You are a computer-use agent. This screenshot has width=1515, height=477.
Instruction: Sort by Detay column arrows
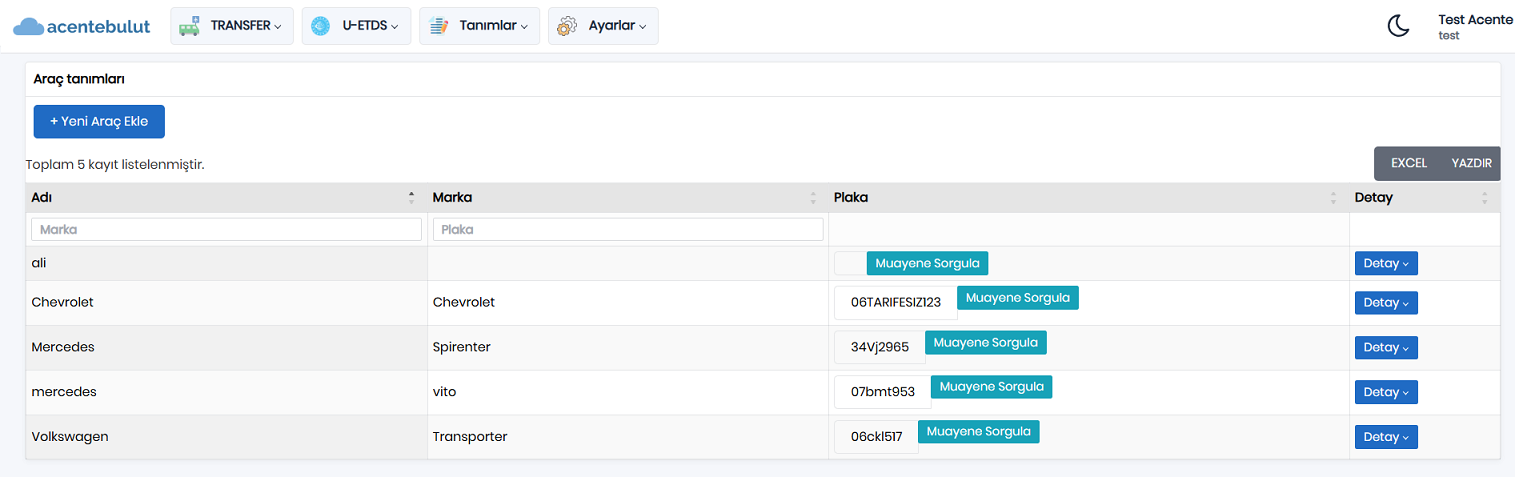[x=1484, y=198]
